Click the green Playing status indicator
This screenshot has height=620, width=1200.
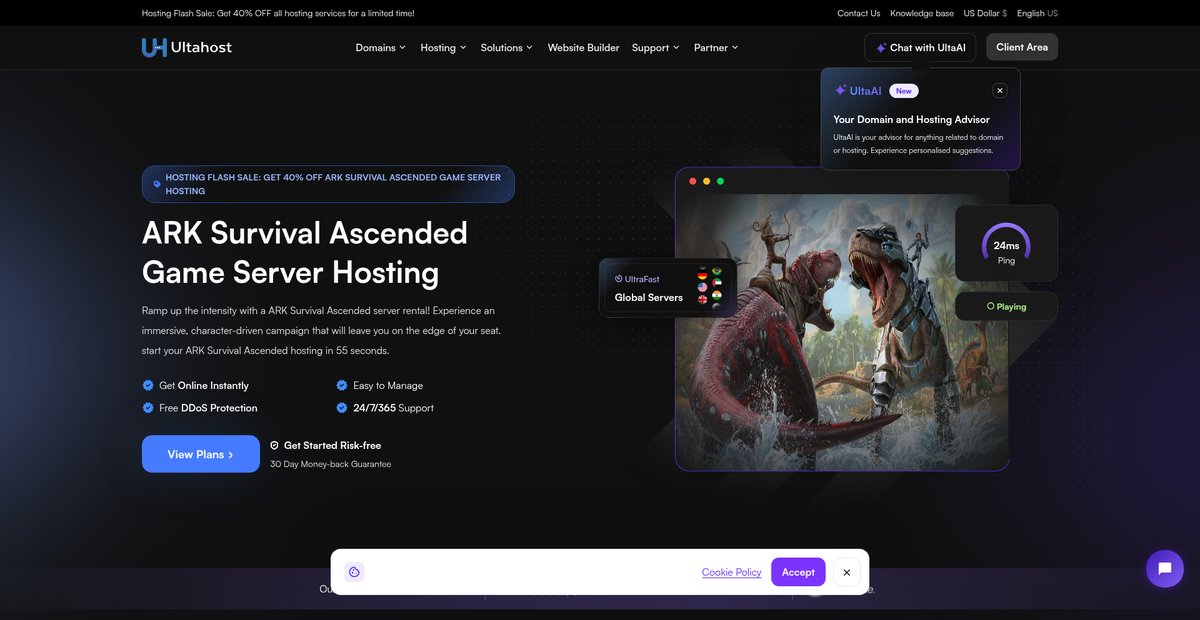point(1006,306)
